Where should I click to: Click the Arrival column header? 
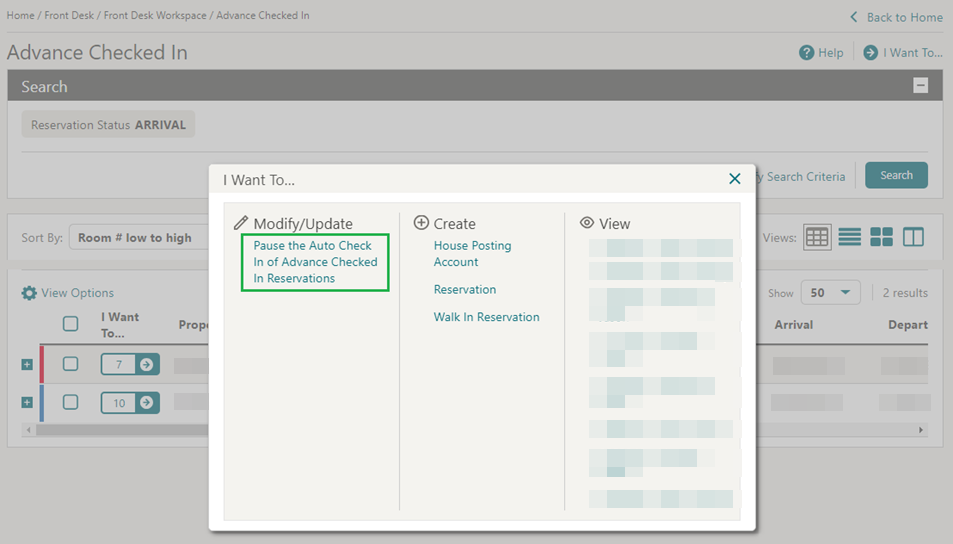click(793, 325)
